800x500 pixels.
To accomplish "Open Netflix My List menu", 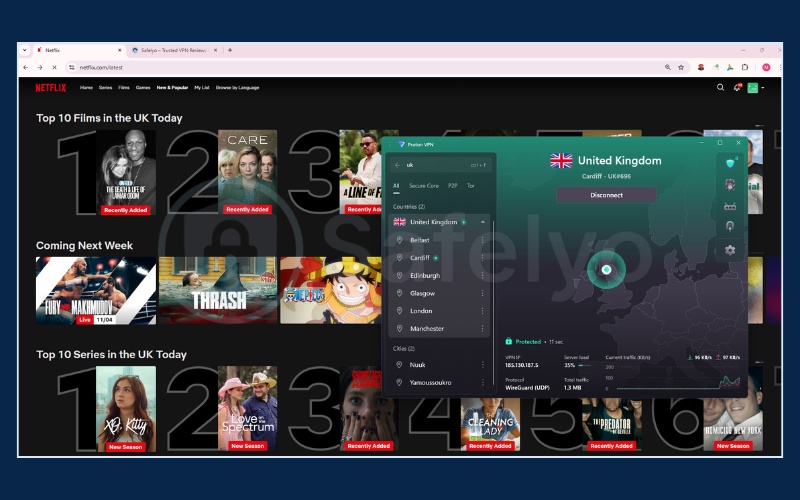I will click(x=202, y=88).
